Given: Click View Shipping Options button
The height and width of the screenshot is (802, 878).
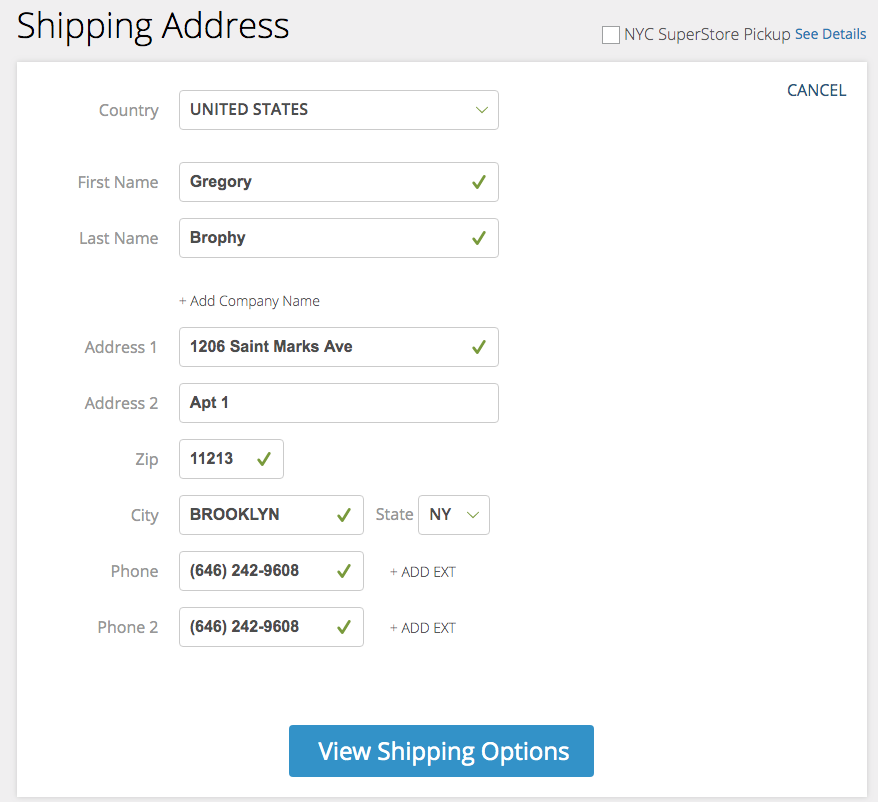Looking at the screenshot, I should [x=441, y=751].
